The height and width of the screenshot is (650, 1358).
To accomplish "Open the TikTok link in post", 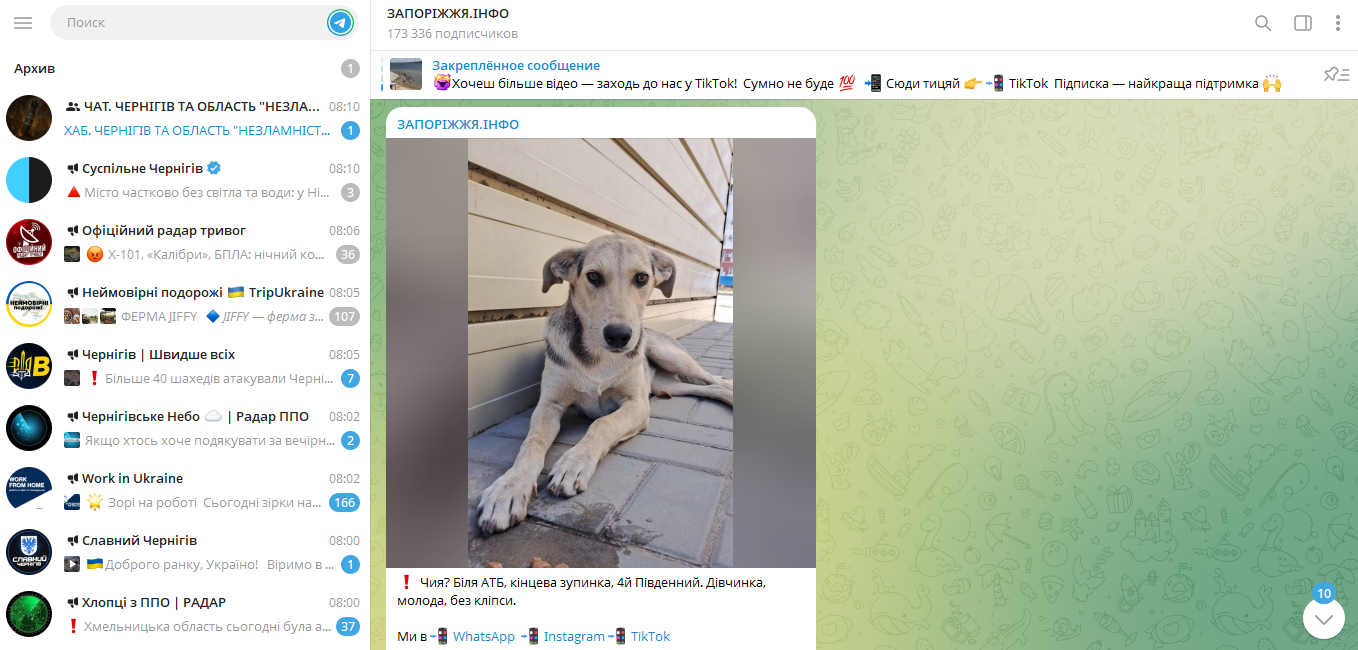I will 650,636.
